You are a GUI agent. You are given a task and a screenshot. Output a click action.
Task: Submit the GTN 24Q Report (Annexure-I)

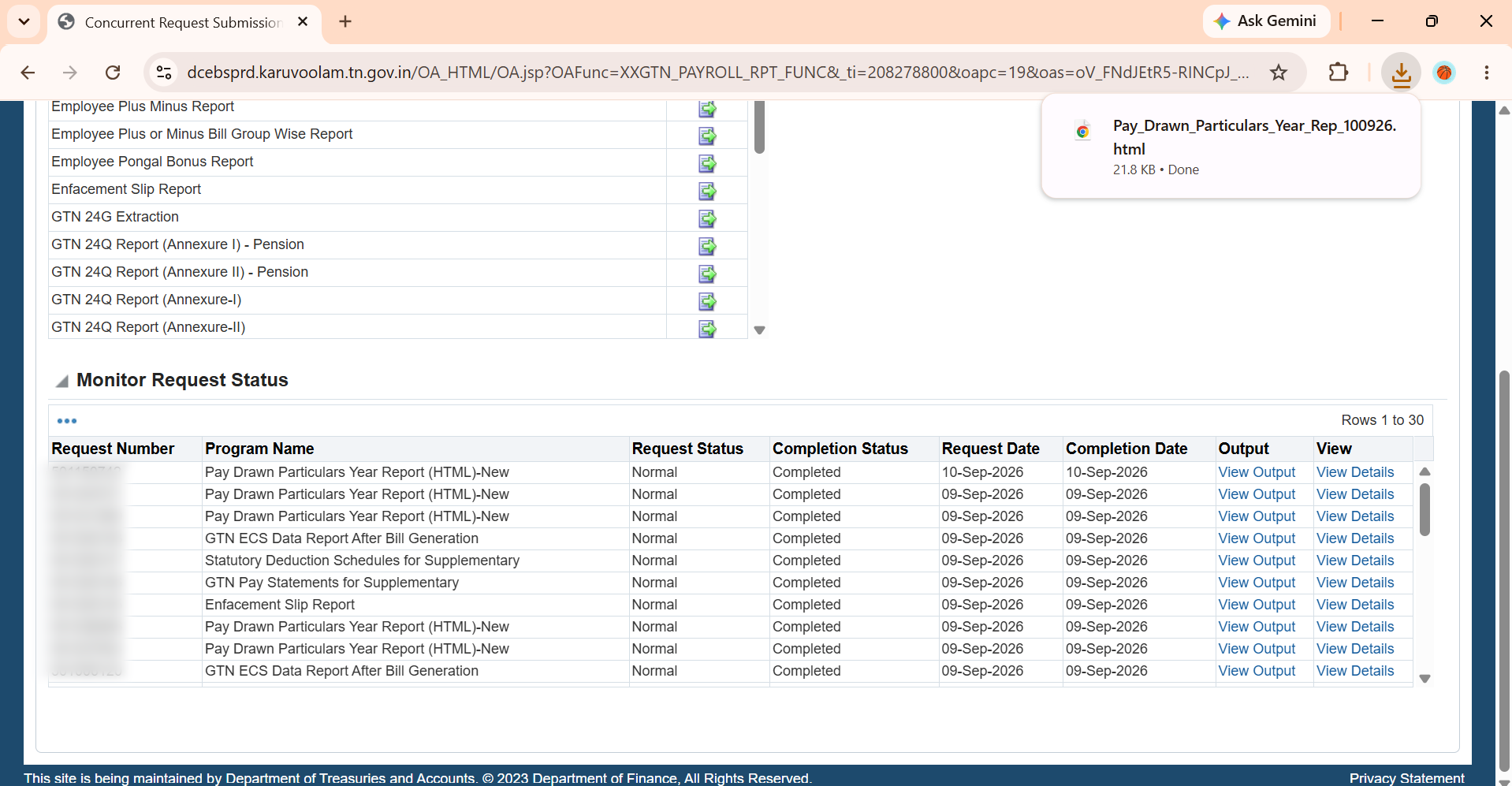707,301
